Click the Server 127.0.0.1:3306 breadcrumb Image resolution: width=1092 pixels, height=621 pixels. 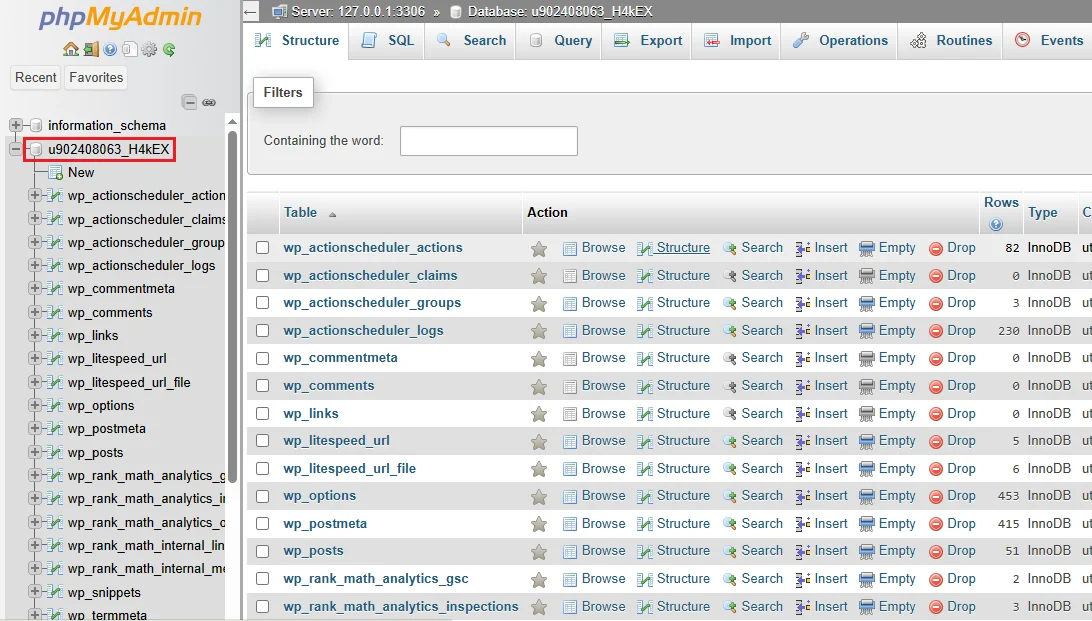click(358, 11)
